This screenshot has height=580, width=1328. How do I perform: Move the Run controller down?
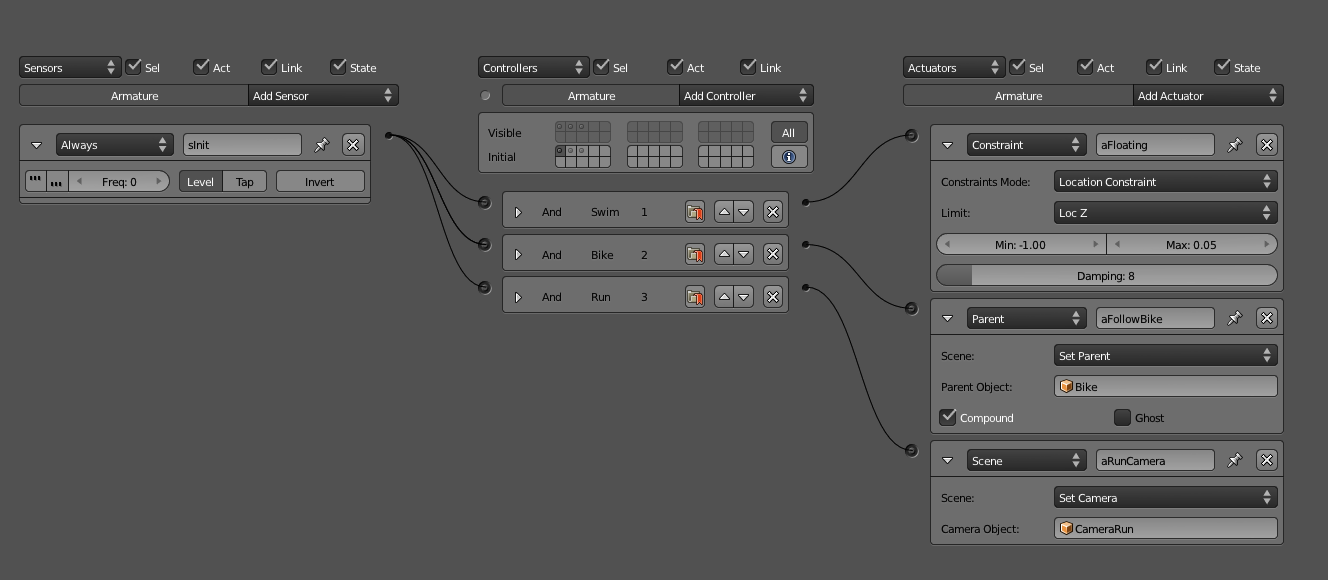pyautogui.click(x=744, y=297)
